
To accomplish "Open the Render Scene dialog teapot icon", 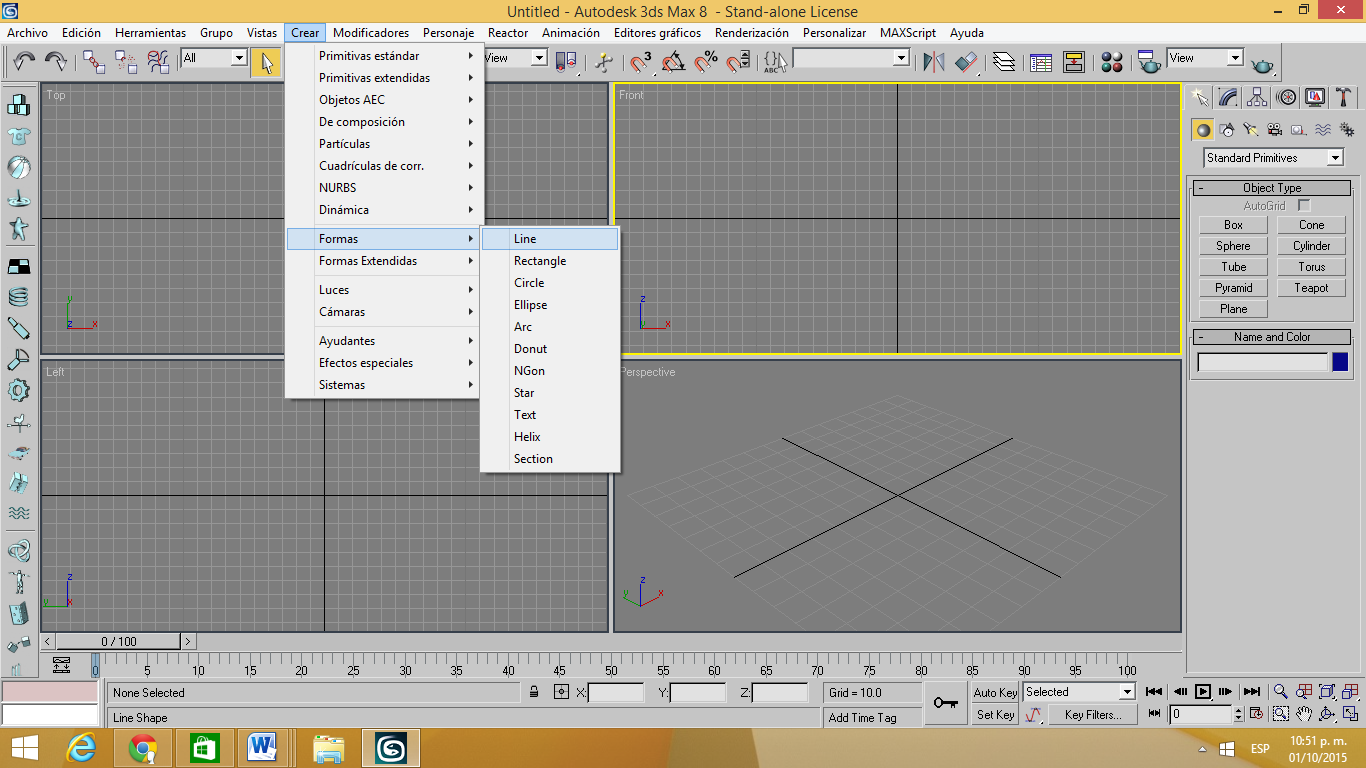I will (x=1149, y=62).
